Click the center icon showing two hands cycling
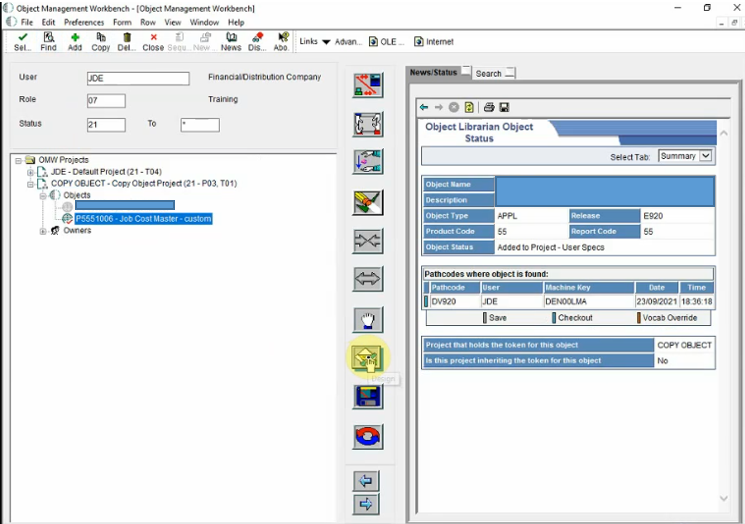The width and height of the screenshot is (745, 524). coord(368,124)
